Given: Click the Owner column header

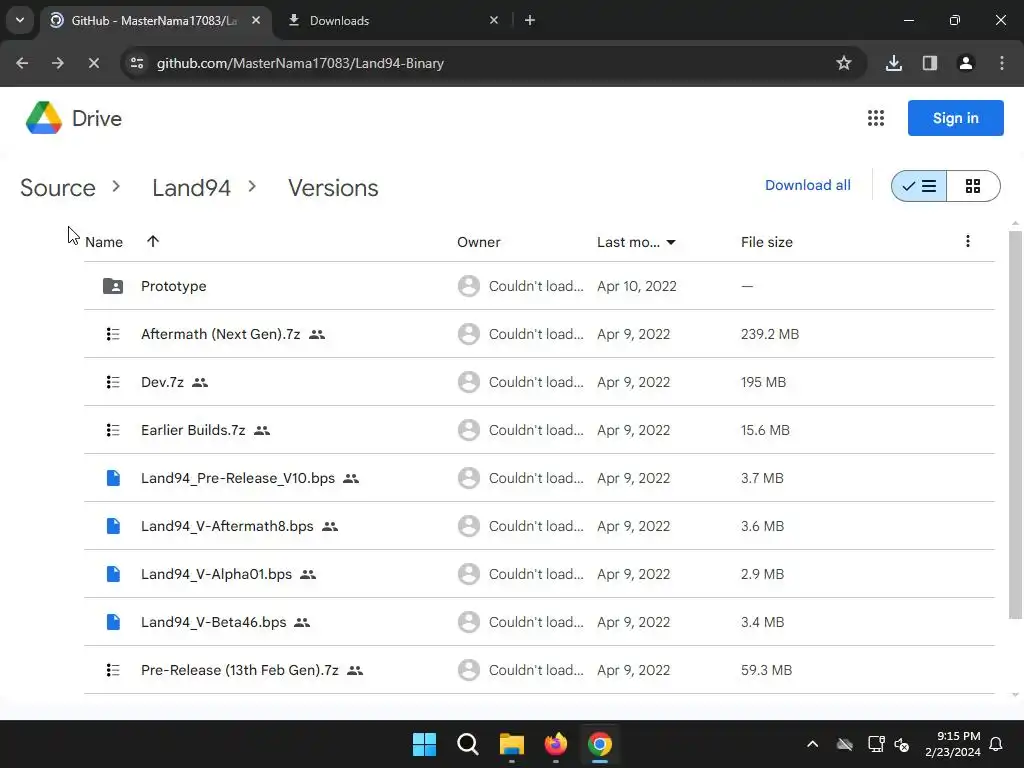Looking at the screenshot, I should tap(479, 242).
